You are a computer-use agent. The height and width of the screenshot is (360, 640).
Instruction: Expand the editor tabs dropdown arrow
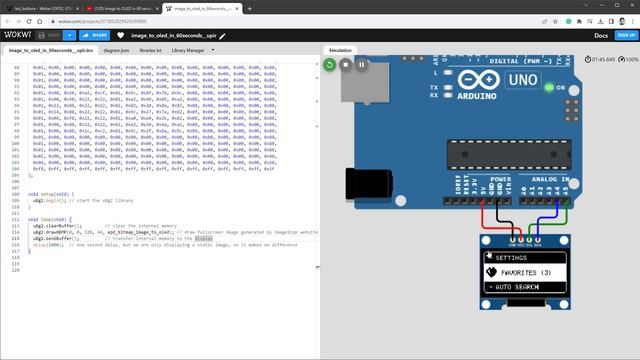point(213,50)
